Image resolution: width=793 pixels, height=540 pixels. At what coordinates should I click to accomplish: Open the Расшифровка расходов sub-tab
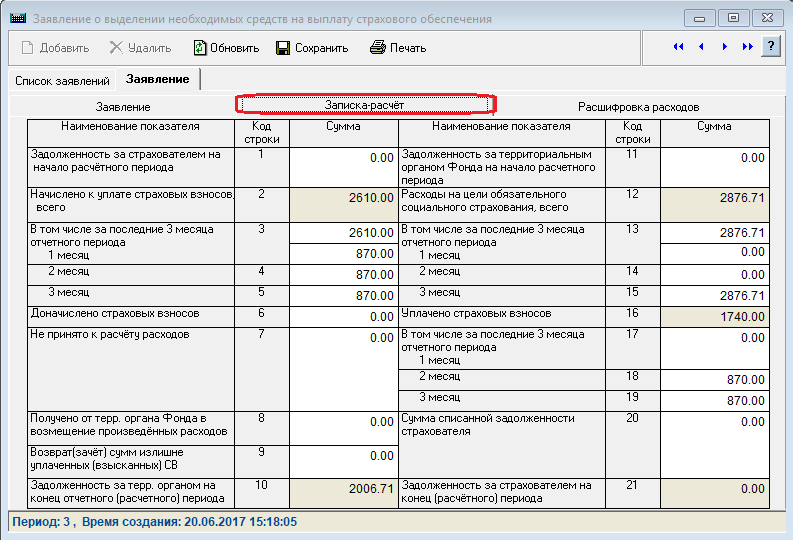pyautogui.click(x=638, y=107)
